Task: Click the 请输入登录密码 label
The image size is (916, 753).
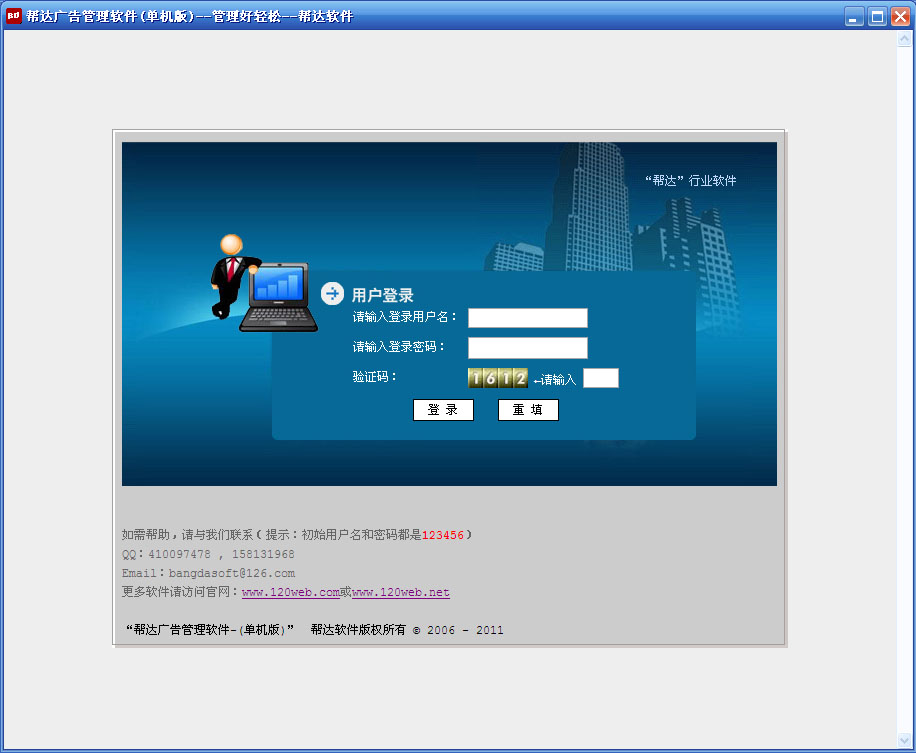Action: tap(398, 347)
